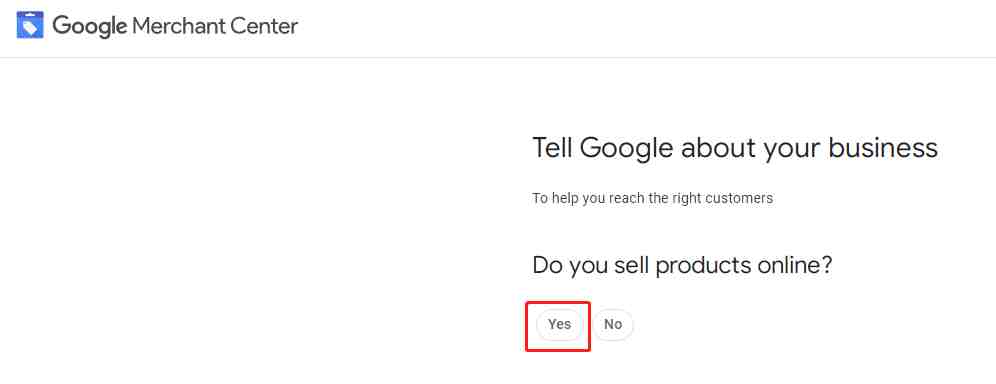This screenshot has width=996, height=384.
Task: Click the word 'sell' in the question
Action: tap(631, 265)
